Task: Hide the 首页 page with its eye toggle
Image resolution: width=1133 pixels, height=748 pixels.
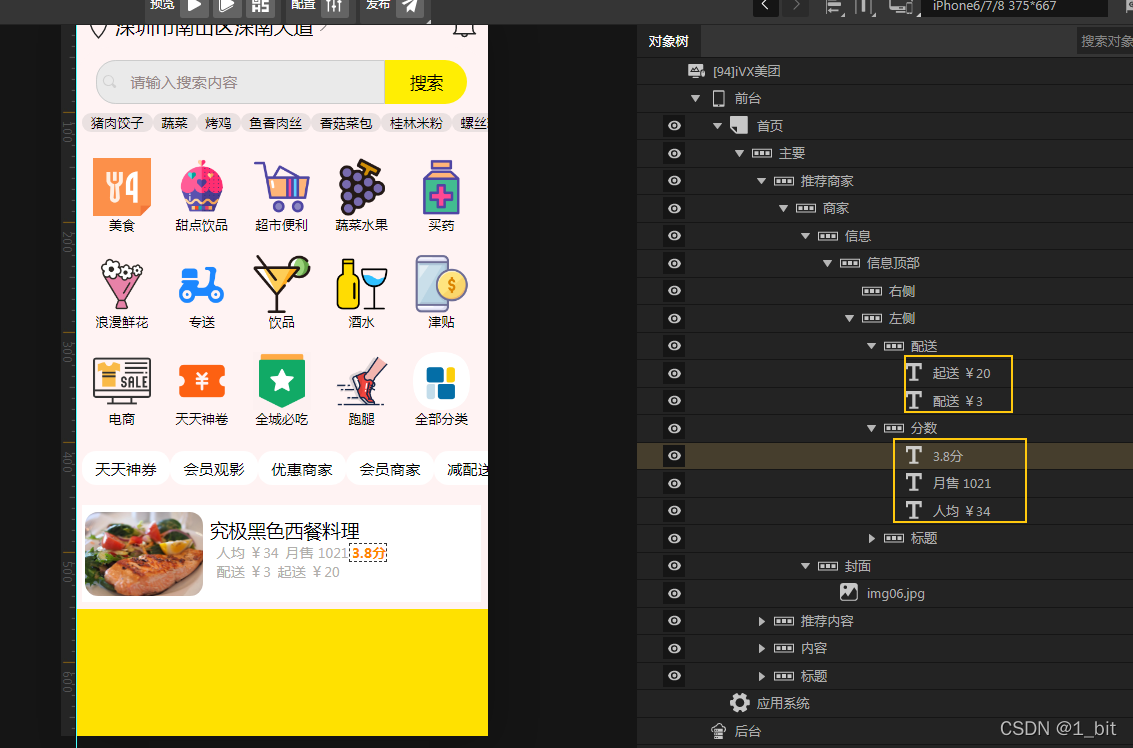Action: pos(675,125)
